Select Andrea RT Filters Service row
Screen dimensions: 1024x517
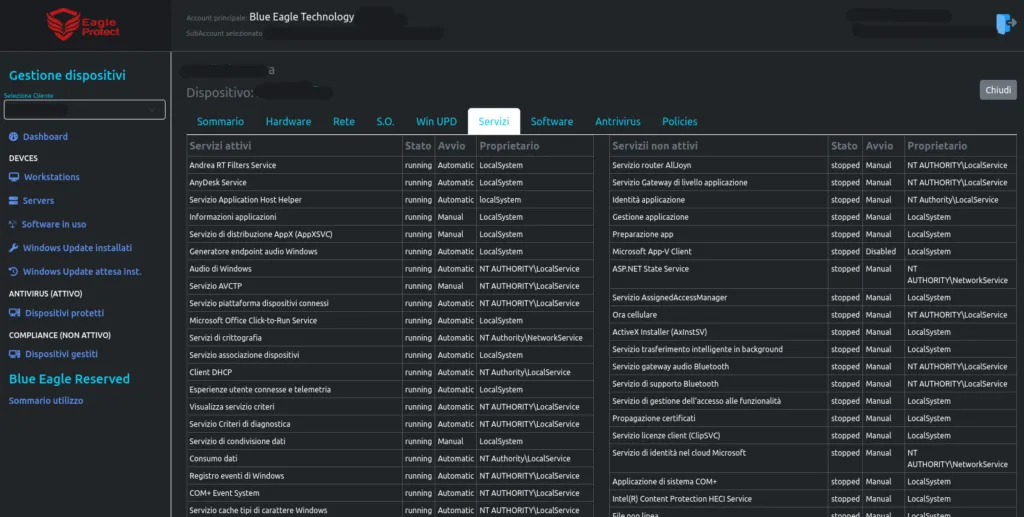pyautogui.click(x=390, y=165)
